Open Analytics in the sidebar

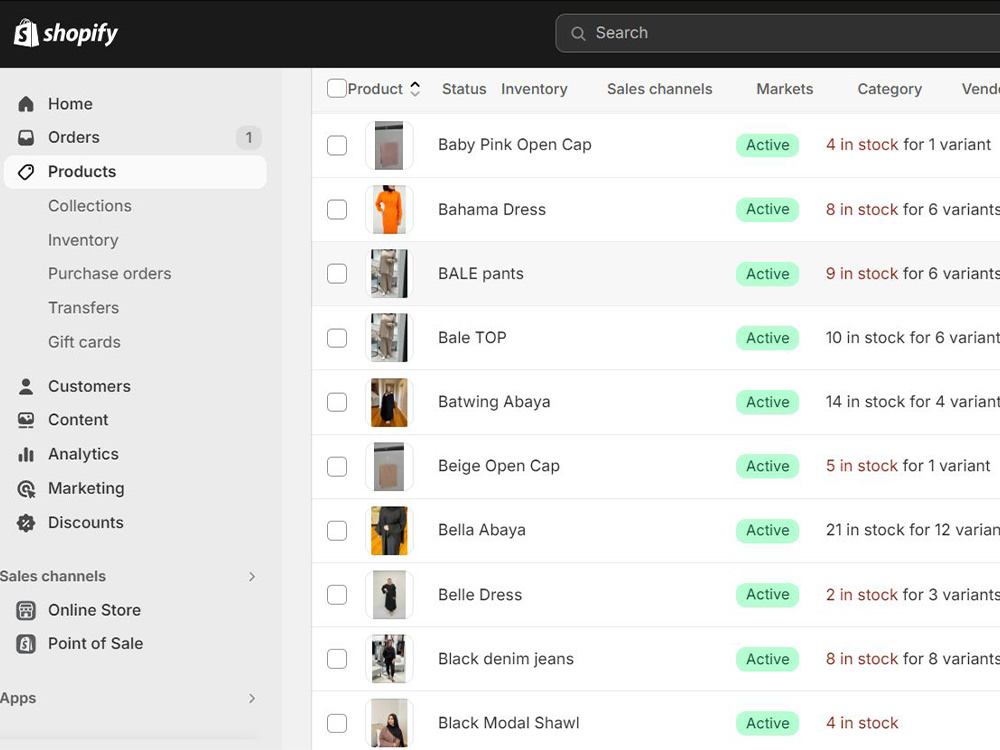[84, 454]
